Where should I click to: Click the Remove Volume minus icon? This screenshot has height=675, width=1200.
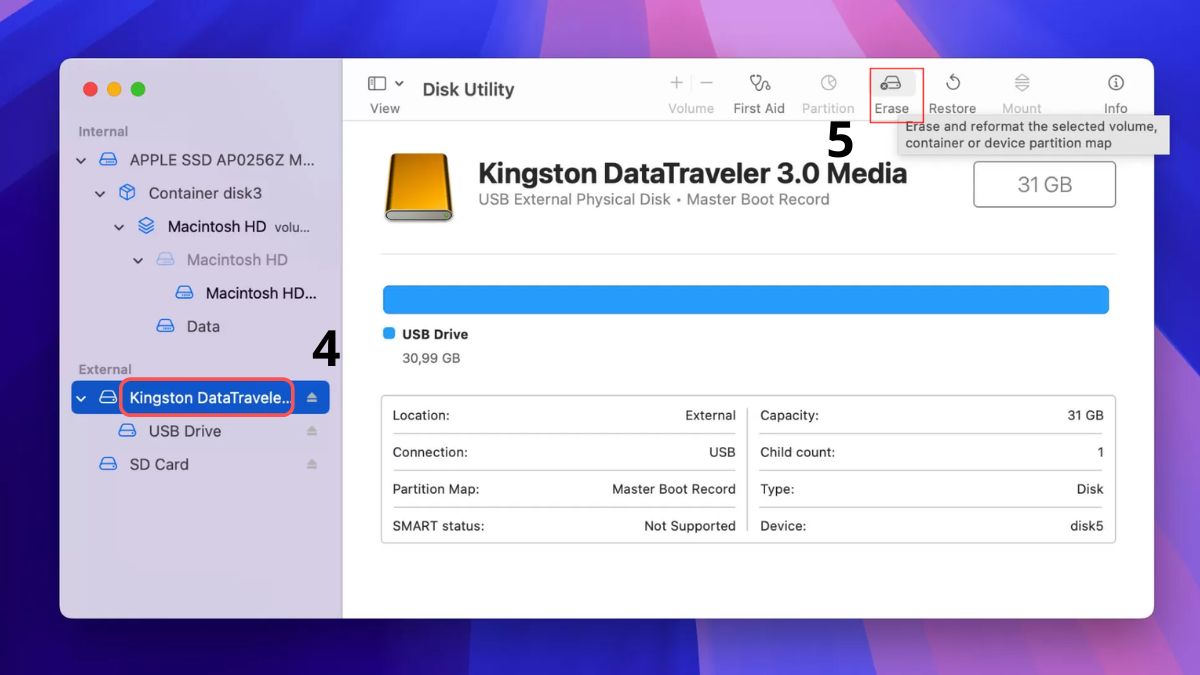(706, 82)
